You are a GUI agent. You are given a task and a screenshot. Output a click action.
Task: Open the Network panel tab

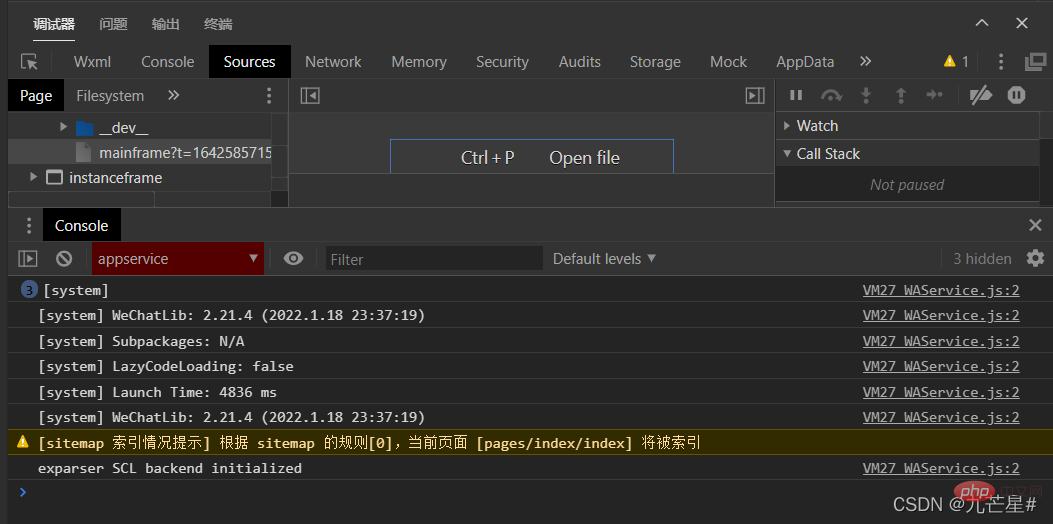click(x=333, y=62)
